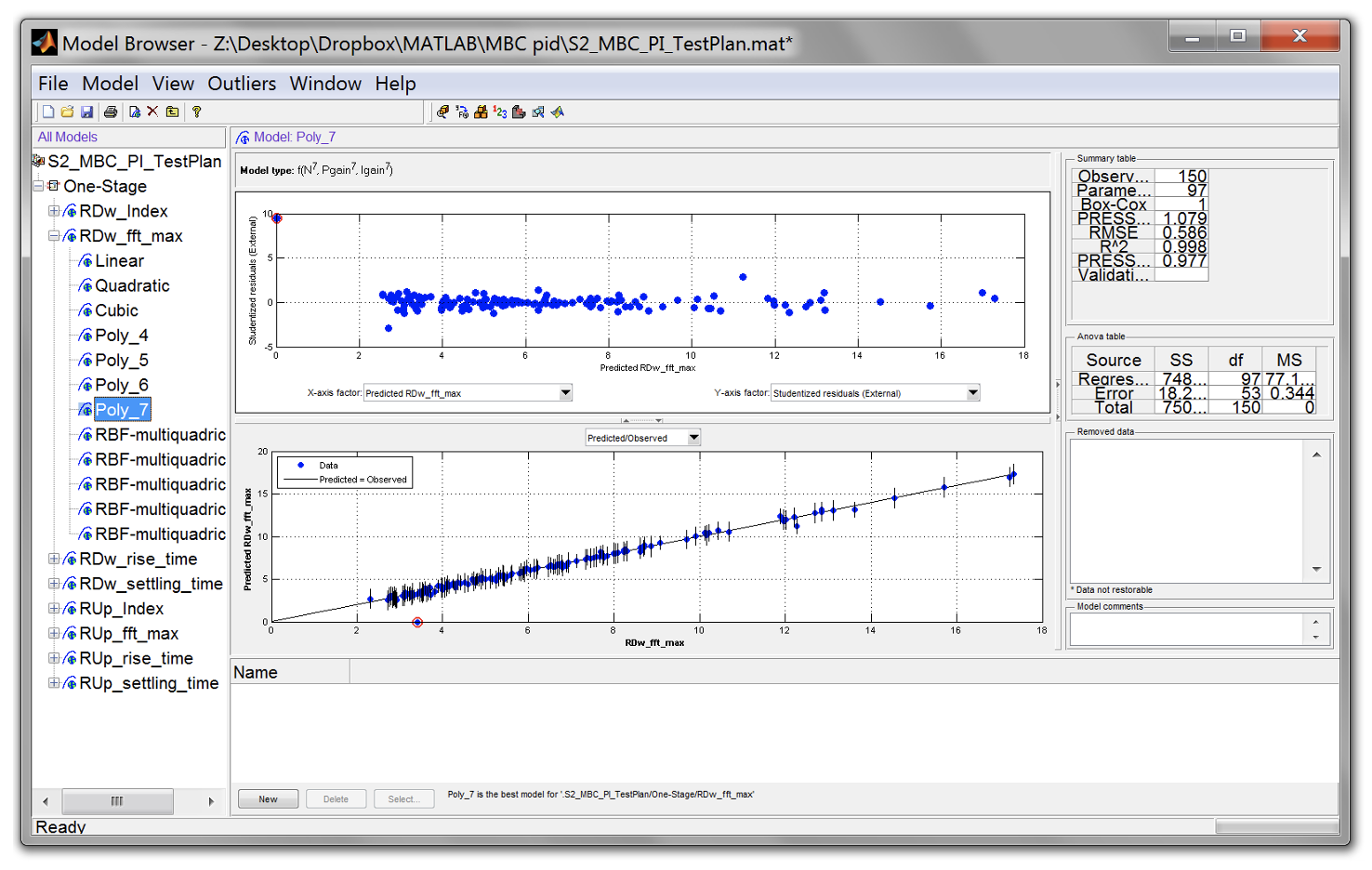Click the pink boxes toolbar icon
This screenshot has width=1372, height=870.
519,112
